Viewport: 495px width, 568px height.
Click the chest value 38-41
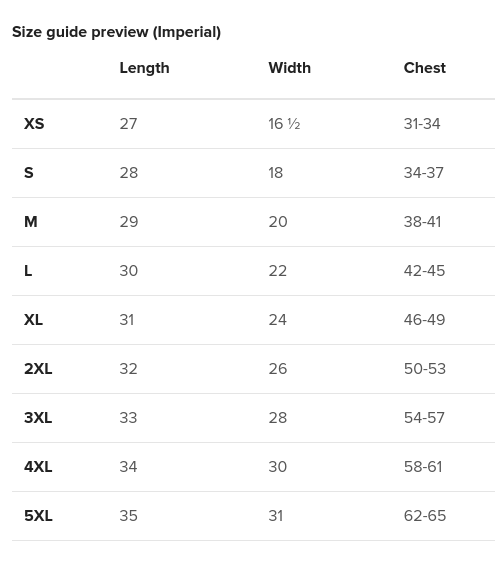422,222
